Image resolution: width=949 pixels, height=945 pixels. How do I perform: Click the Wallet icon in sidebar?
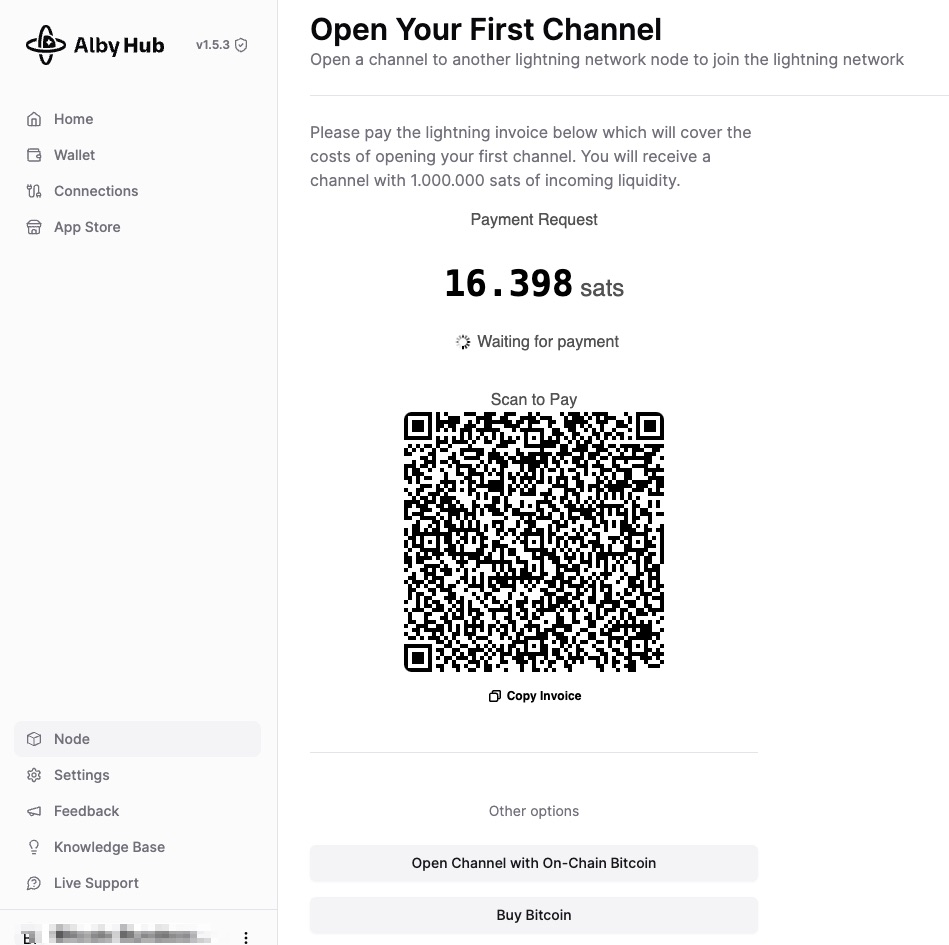34,156
